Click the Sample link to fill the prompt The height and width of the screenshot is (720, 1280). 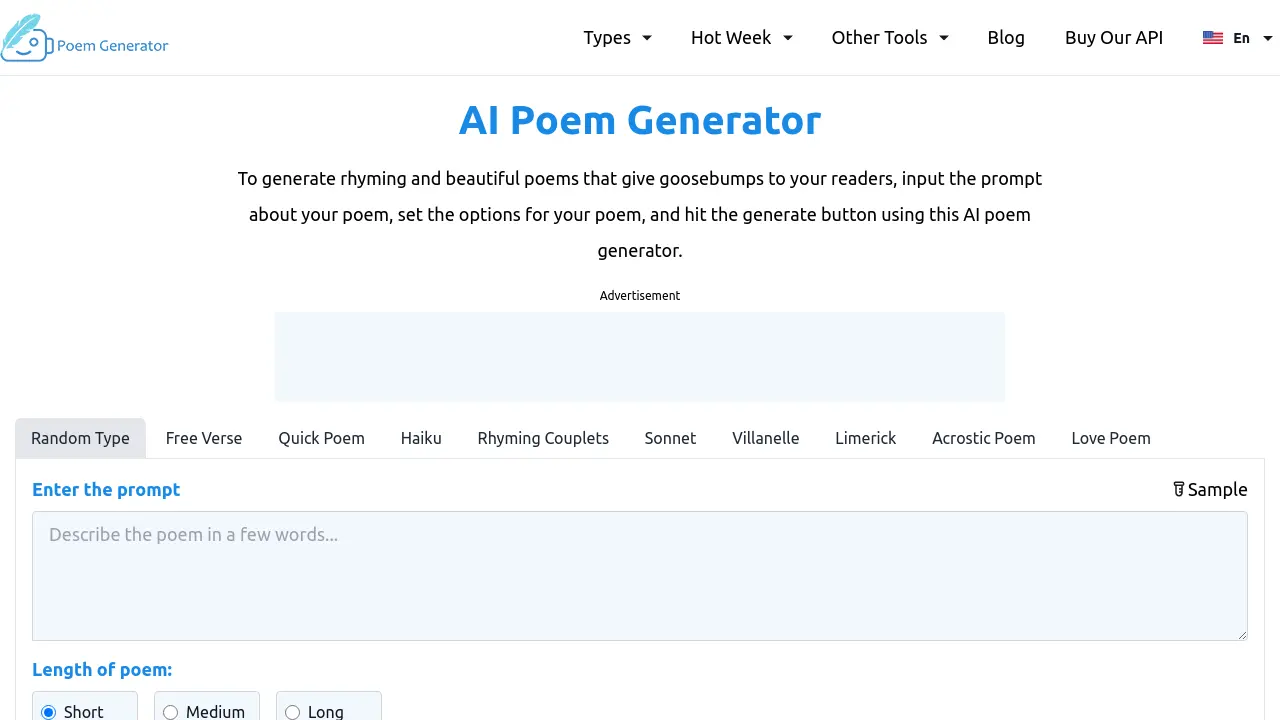(1218, 489)
